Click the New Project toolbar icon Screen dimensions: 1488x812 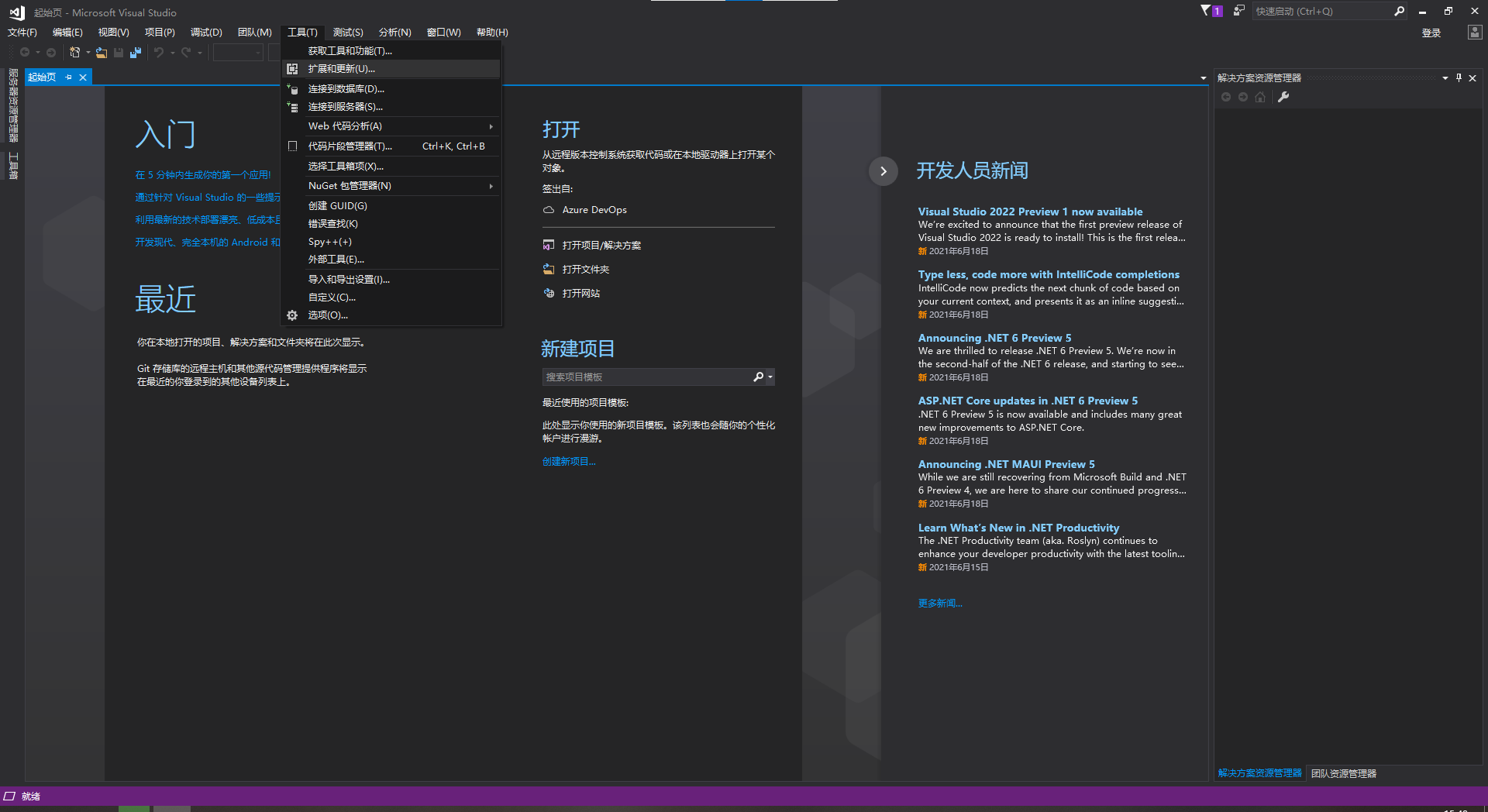pos(75,52)
